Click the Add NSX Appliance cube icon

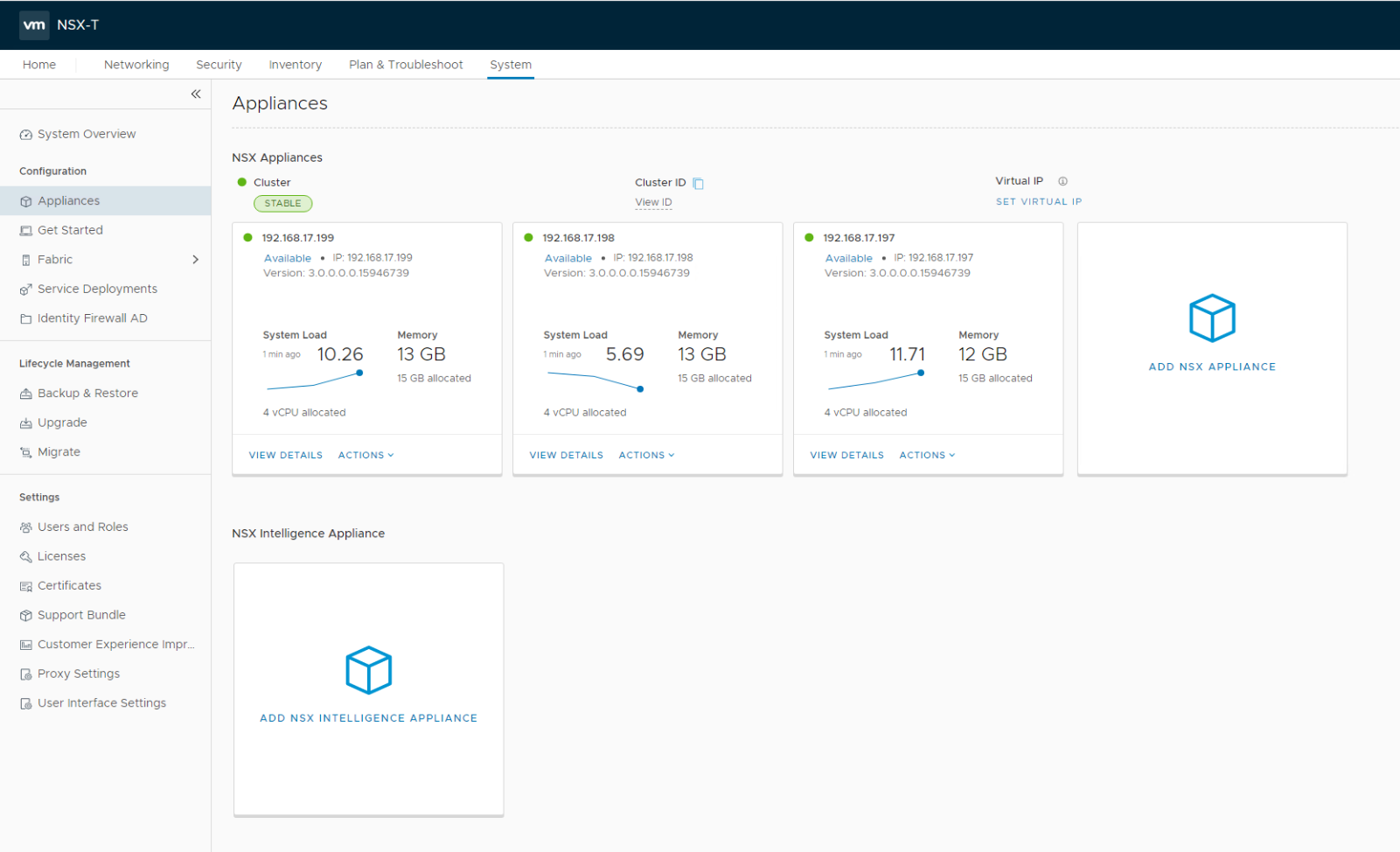pos(1211,318)
